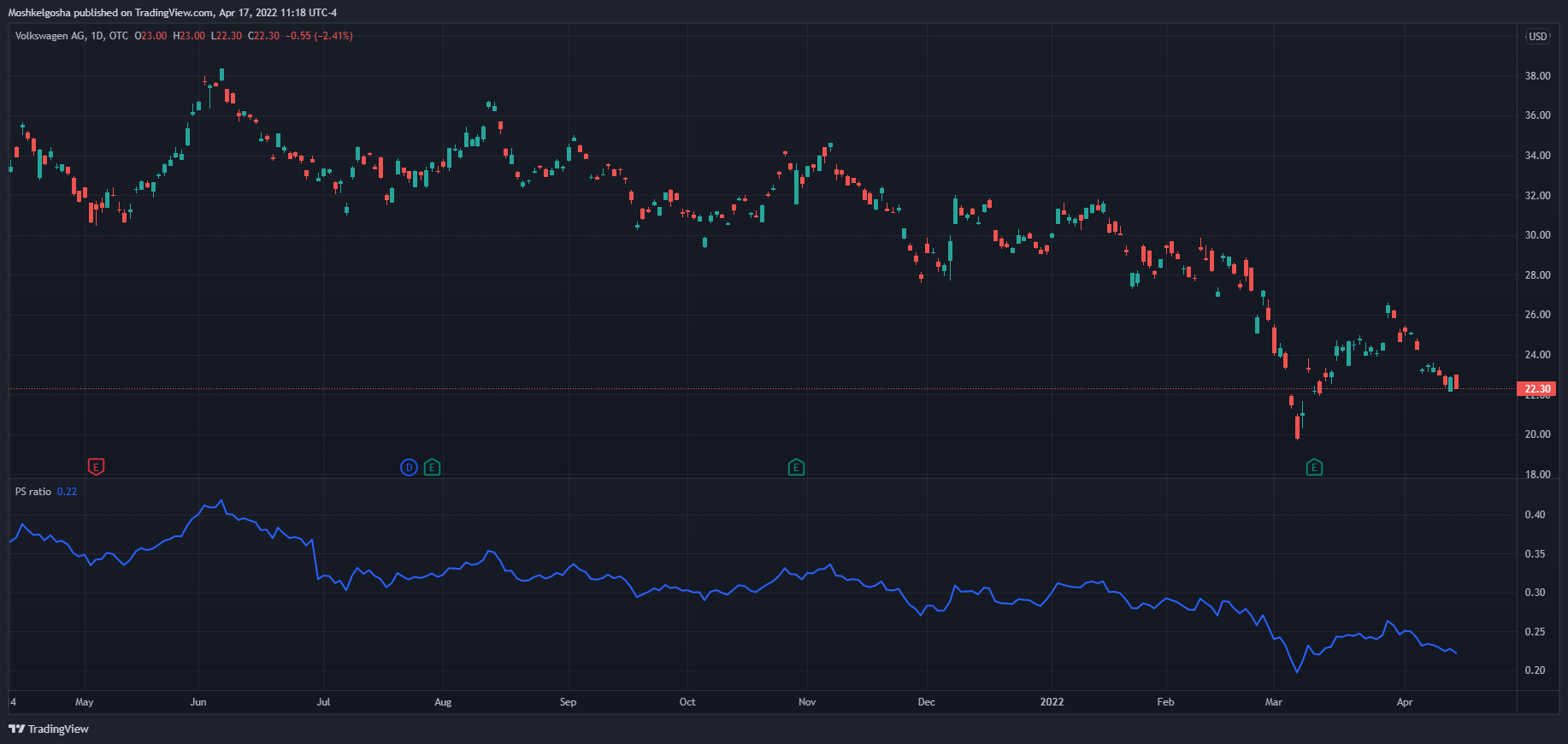
Task: Click the 36.00 price axis label
Action: click(1537, 115)
